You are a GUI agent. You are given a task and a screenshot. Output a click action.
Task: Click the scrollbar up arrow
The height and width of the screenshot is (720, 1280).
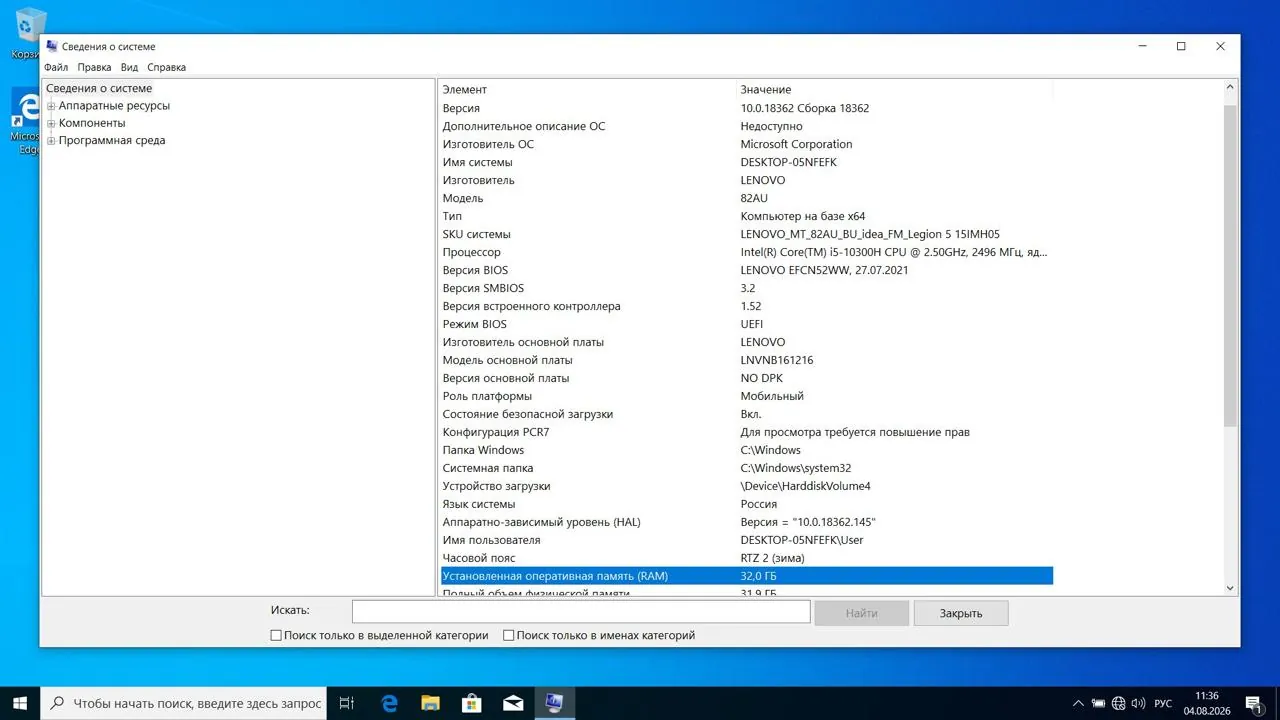pos(1230,88)
